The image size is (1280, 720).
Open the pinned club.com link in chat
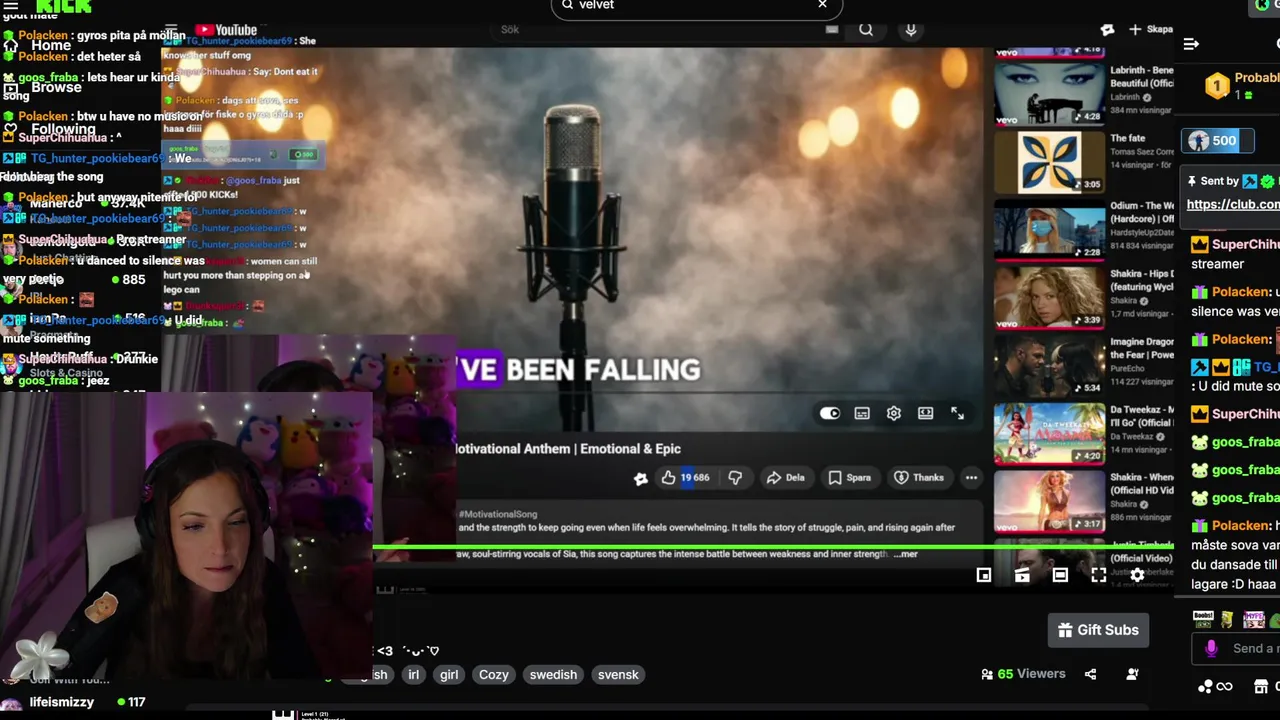(x=1233, y=204)
